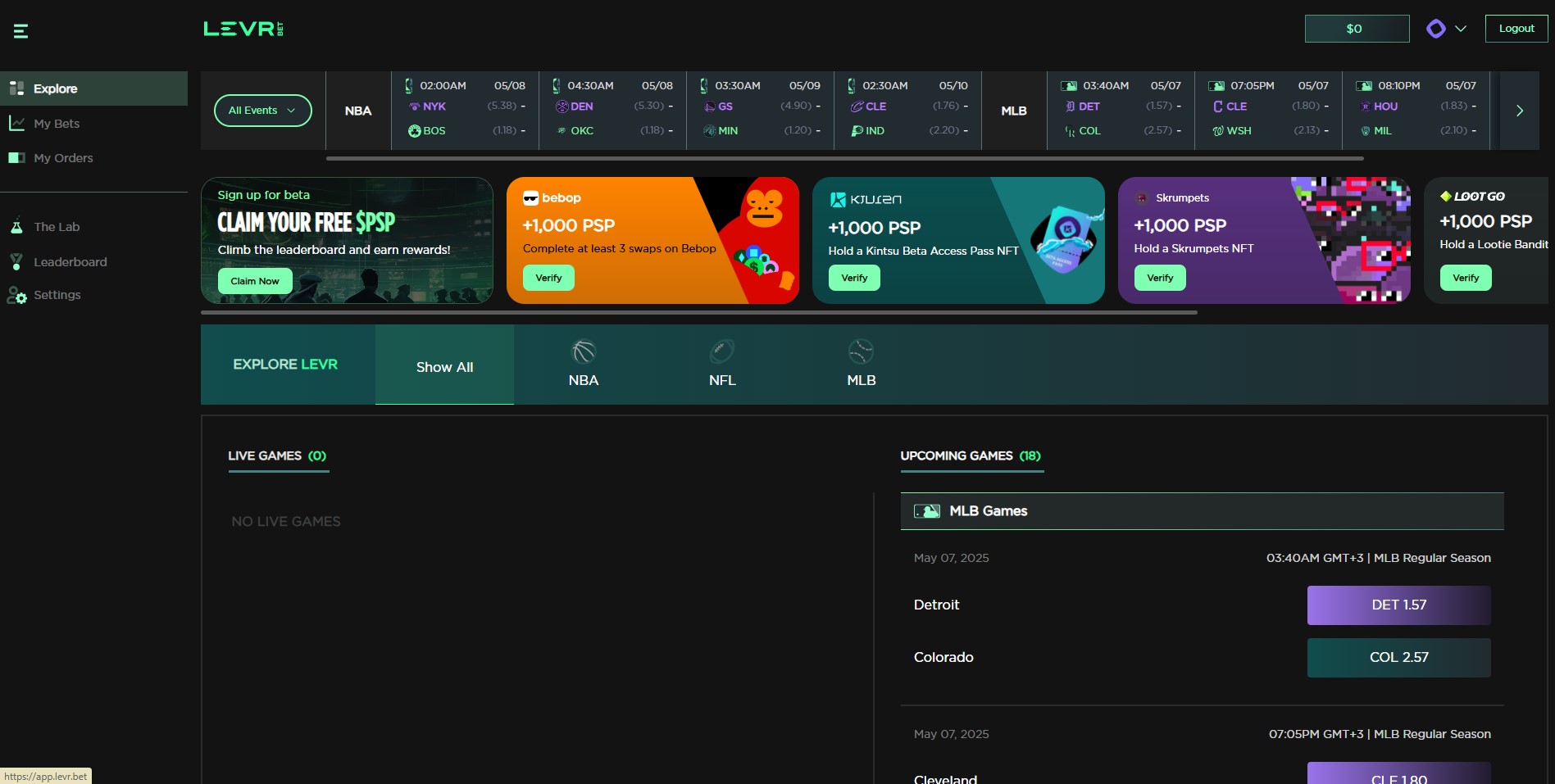
Task: Click the My Bets chart icon
Action: (16, 124)
